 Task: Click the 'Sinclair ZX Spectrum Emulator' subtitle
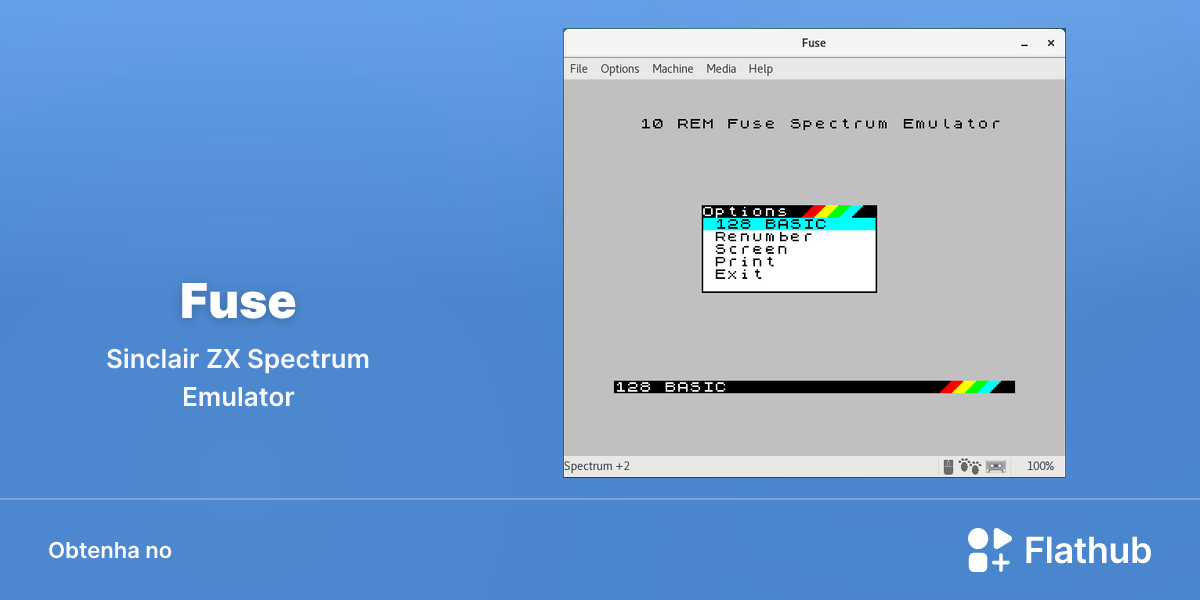tap(238, 378)
